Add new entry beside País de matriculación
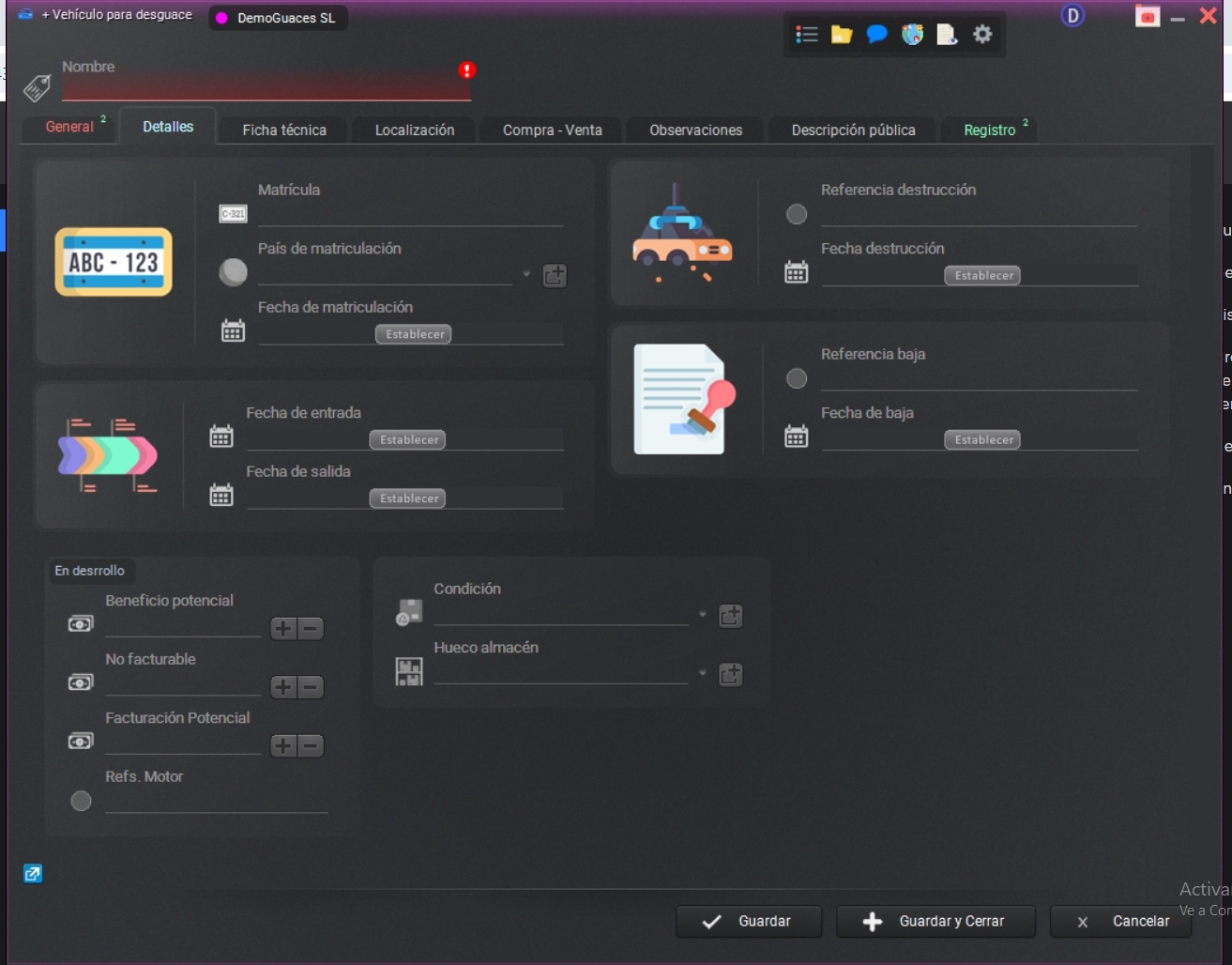Image resolution: width=1232 pixels, height=965 pixels. click(x=555, y=275)
